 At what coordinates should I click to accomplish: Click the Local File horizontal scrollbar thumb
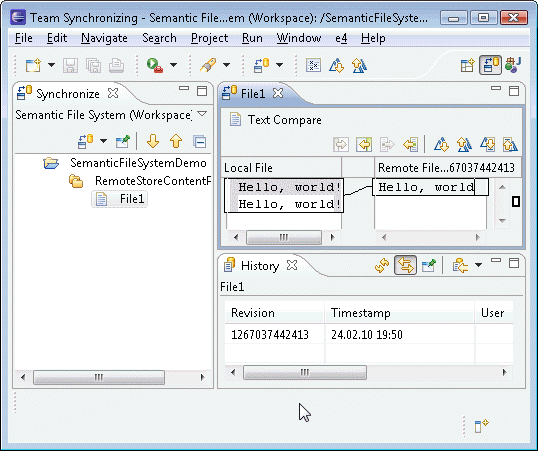(284, 237)
